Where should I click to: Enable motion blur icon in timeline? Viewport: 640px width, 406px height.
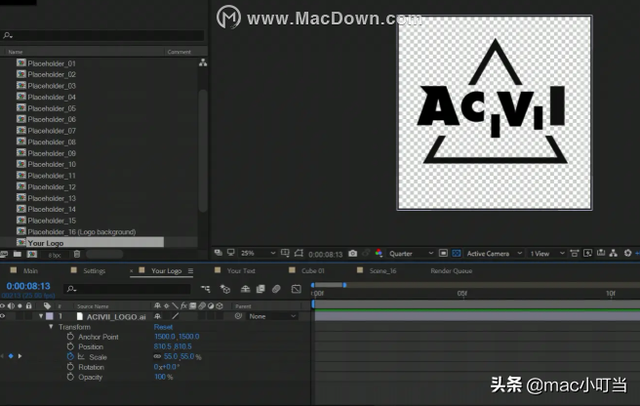pyautogui.click(x=276, y=289)
